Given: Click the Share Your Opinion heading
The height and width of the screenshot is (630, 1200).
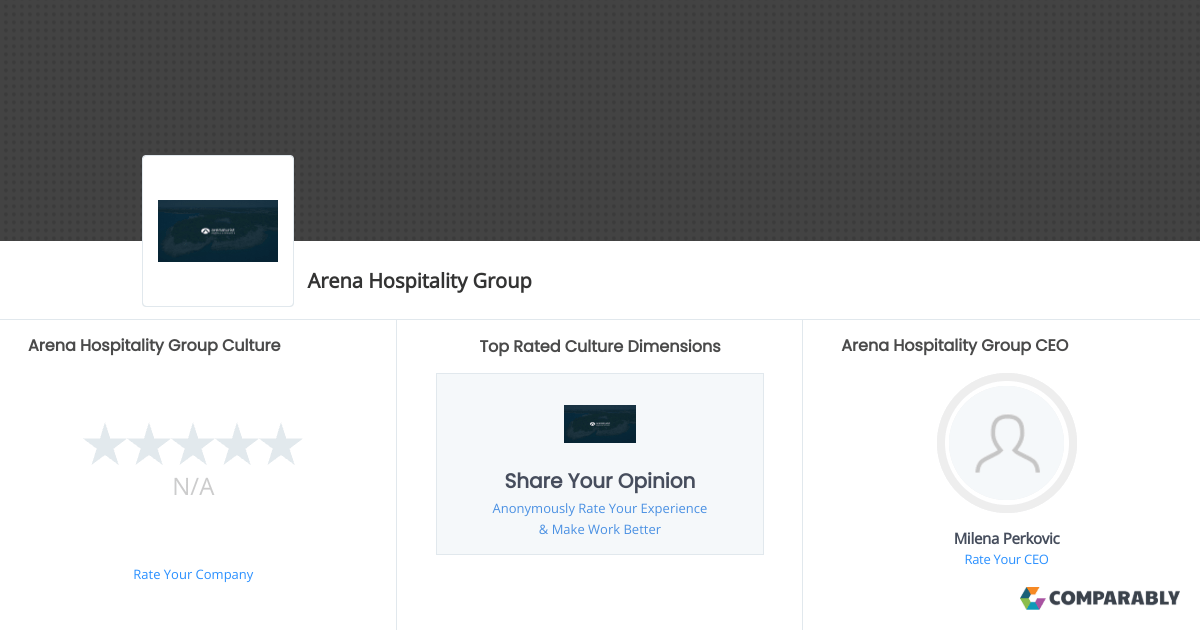Looking at the screenshot, I should click(x=600, y=480).
